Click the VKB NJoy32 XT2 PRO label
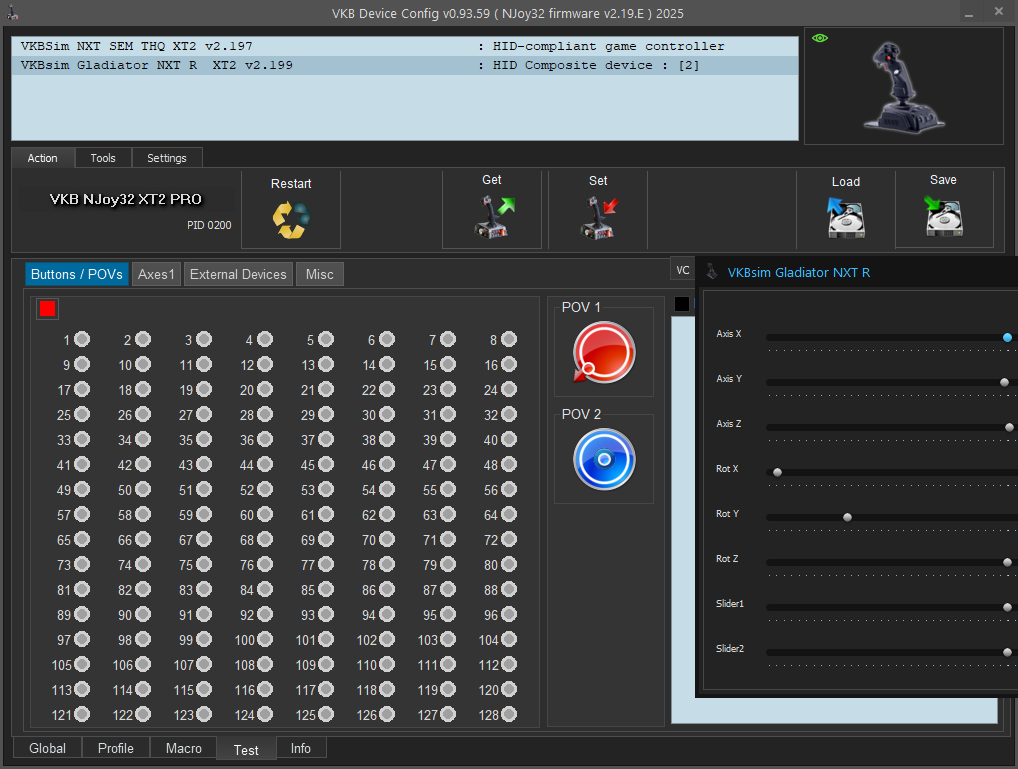The image size is (1018, 769). (125, 199)
